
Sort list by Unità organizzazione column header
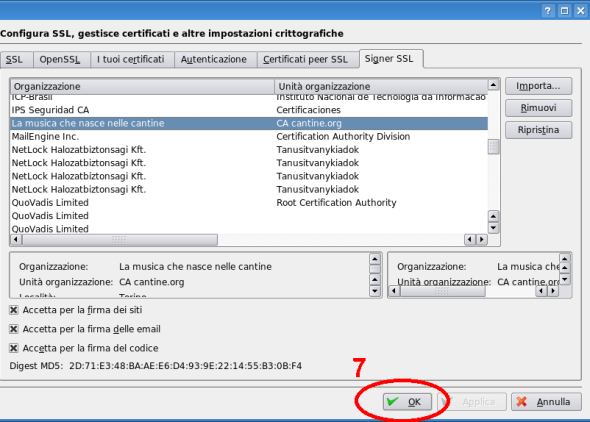[381, 87]
